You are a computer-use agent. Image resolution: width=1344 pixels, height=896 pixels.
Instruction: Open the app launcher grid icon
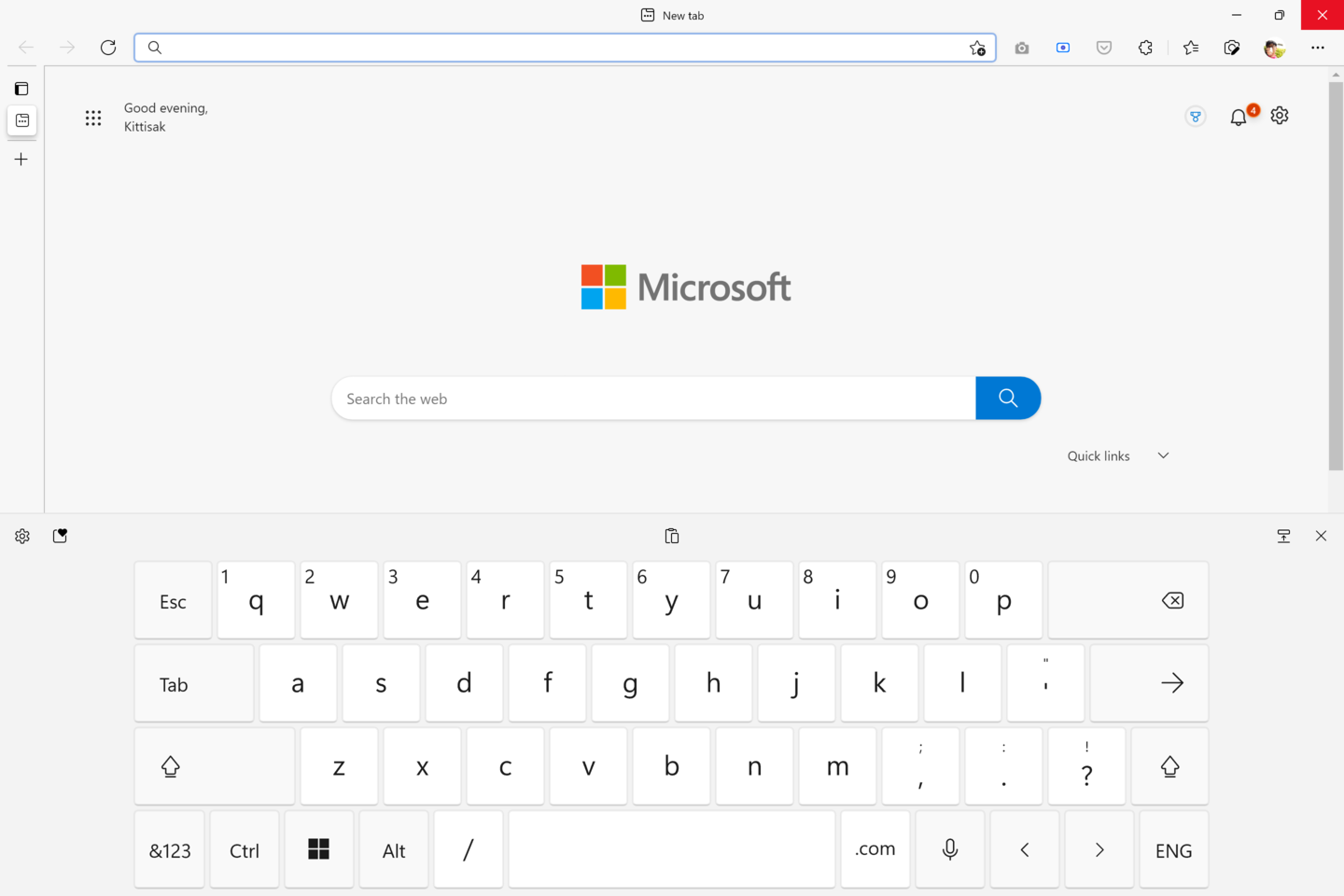(x=93, y=118)
